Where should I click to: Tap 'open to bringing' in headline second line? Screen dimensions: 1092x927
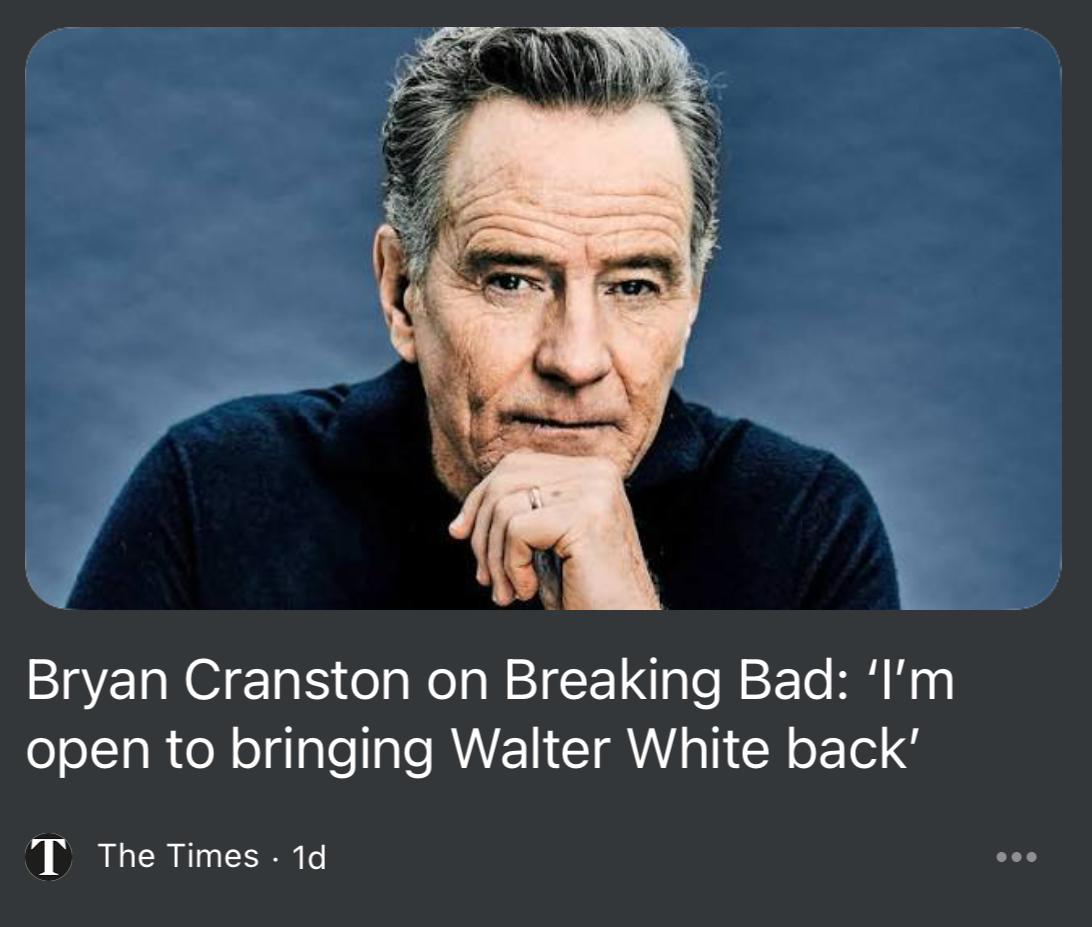[230, 750]
